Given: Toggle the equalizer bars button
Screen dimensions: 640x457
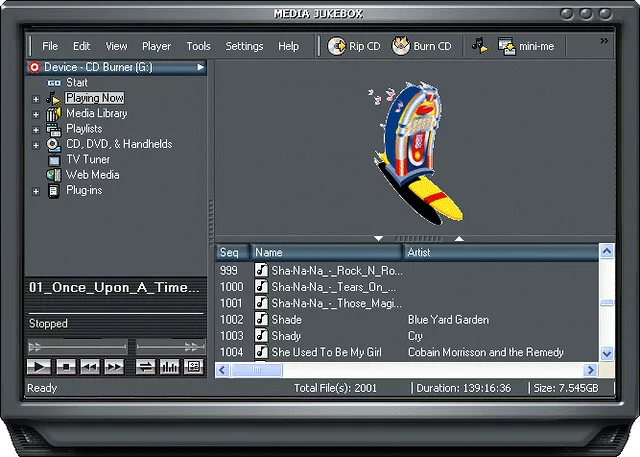Looking at the screenshot, I should pos(170,367).
